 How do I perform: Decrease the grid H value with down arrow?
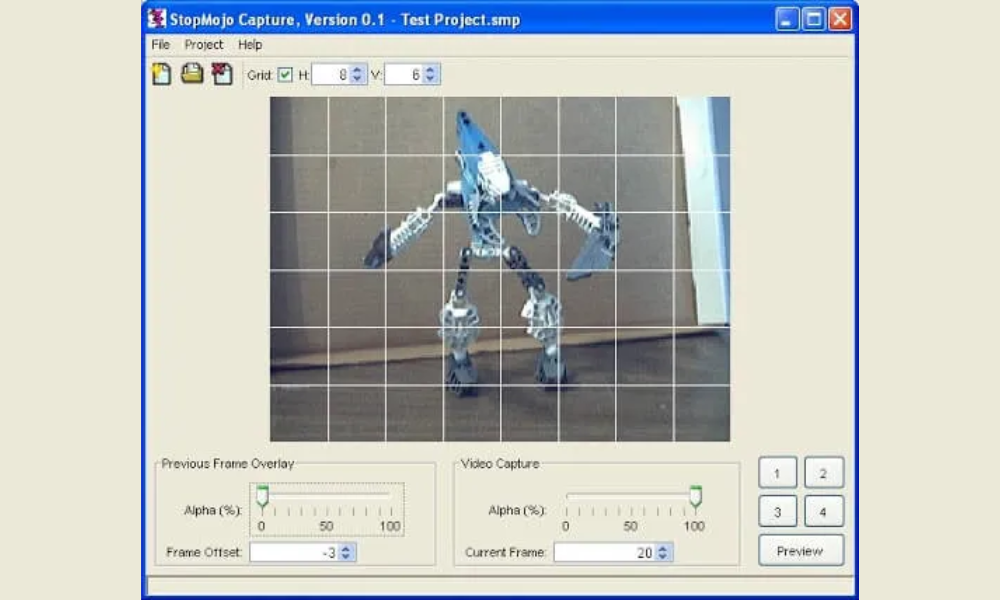tap(357, 79)
